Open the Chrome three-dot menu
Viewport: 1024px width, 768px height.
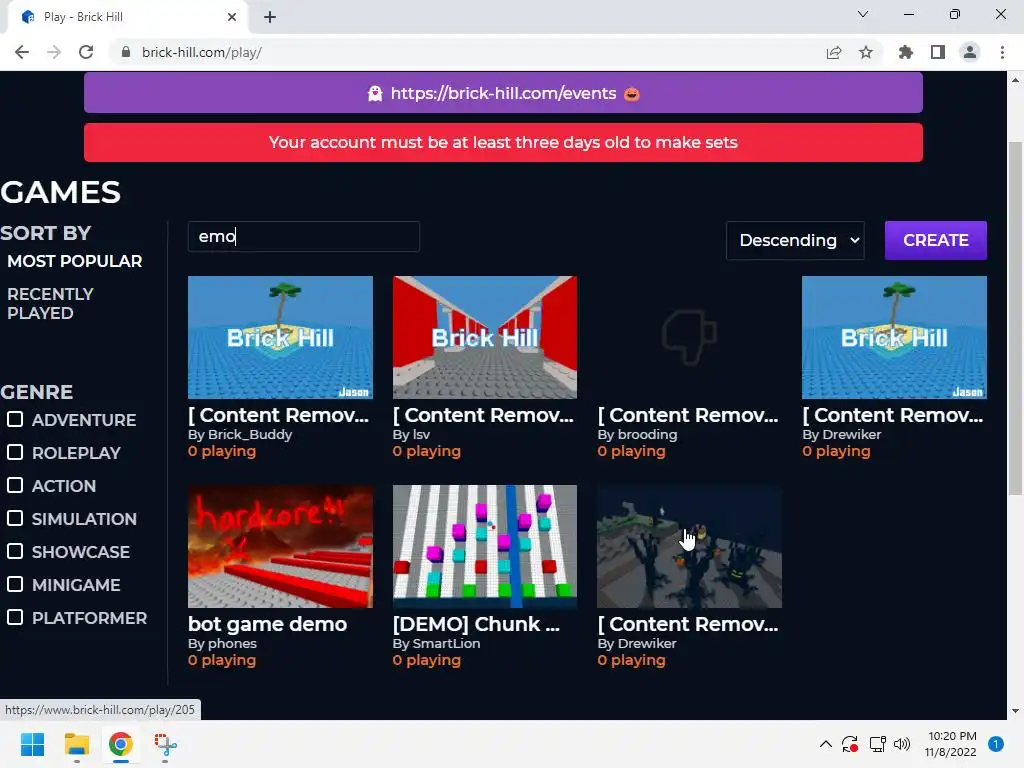tap(1002, 52)
